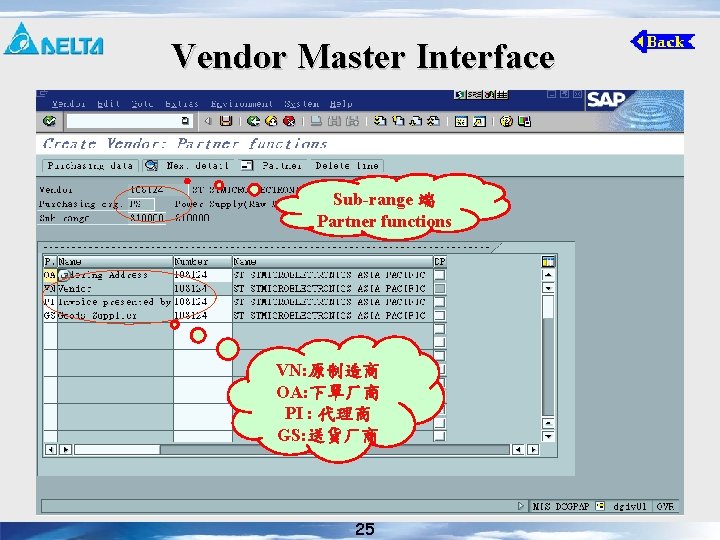The image size is (720, 540).
Task: Click the Last Page navigation icon
Action: click(x=433, y=121)
